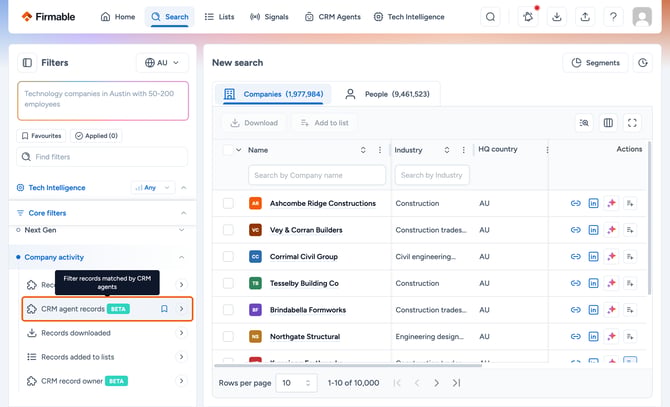Collapse the filters sidebar panel icon

(x=27, y=63)
